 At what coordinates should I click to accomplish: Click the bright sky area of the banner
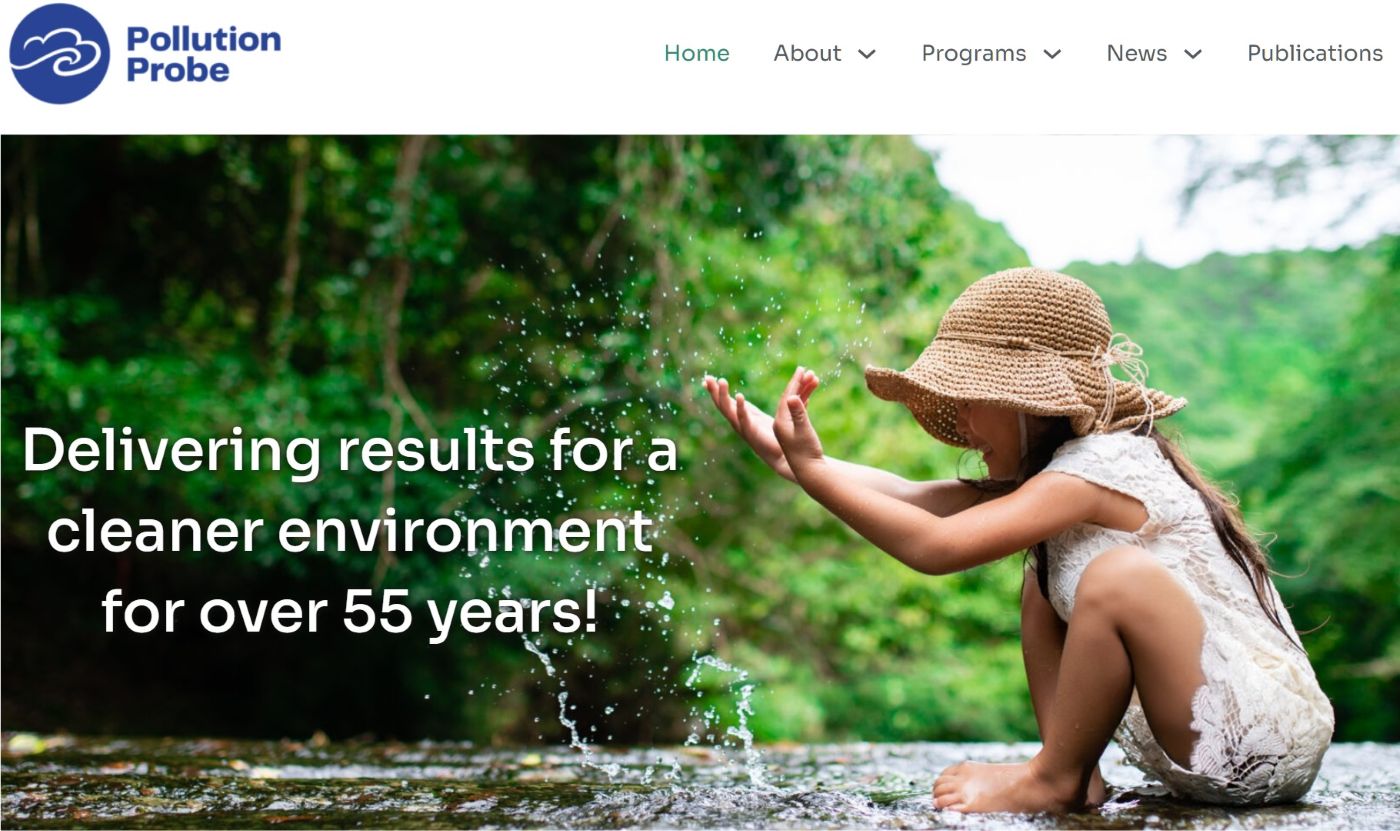(1150, 195)
